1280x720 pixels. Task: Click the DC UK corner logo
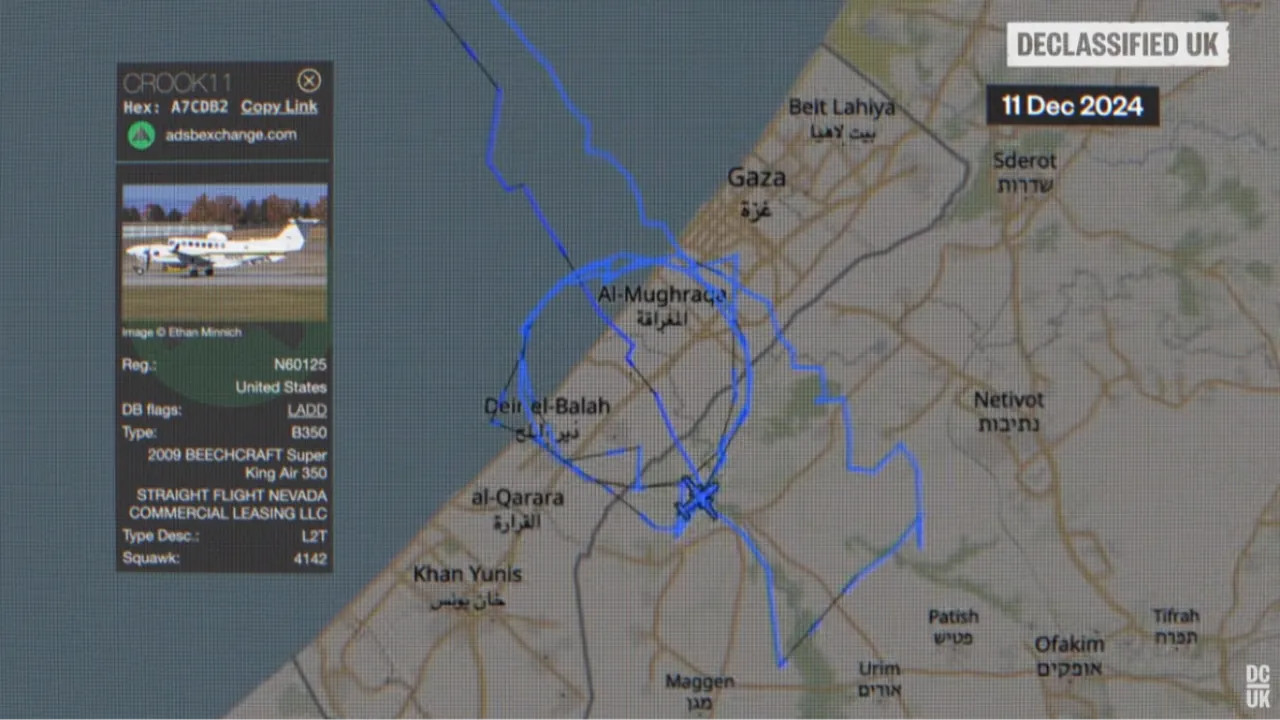tap(1257, 687)
